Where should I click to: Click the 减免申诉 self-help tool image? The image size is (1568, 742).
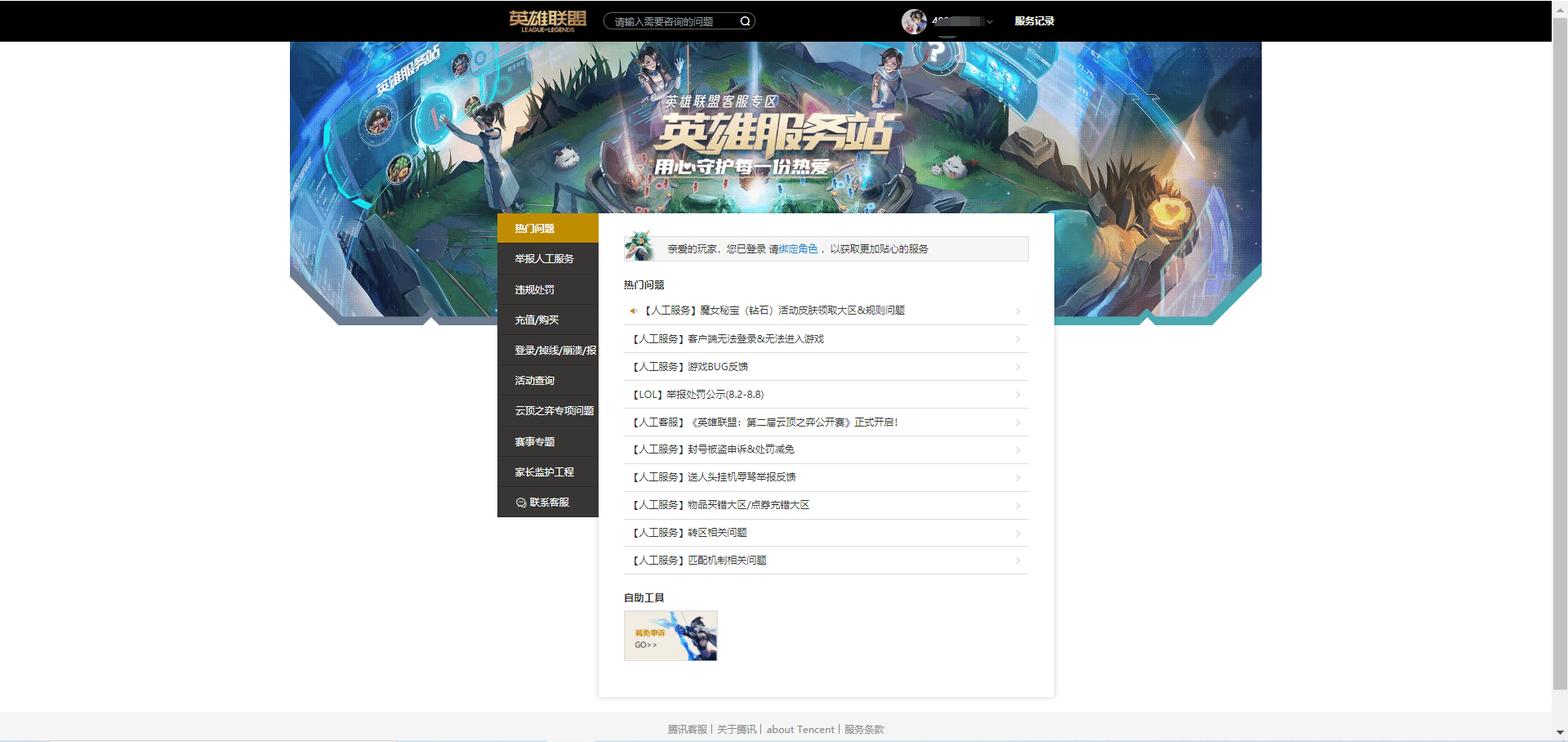(x=670, y=636)
